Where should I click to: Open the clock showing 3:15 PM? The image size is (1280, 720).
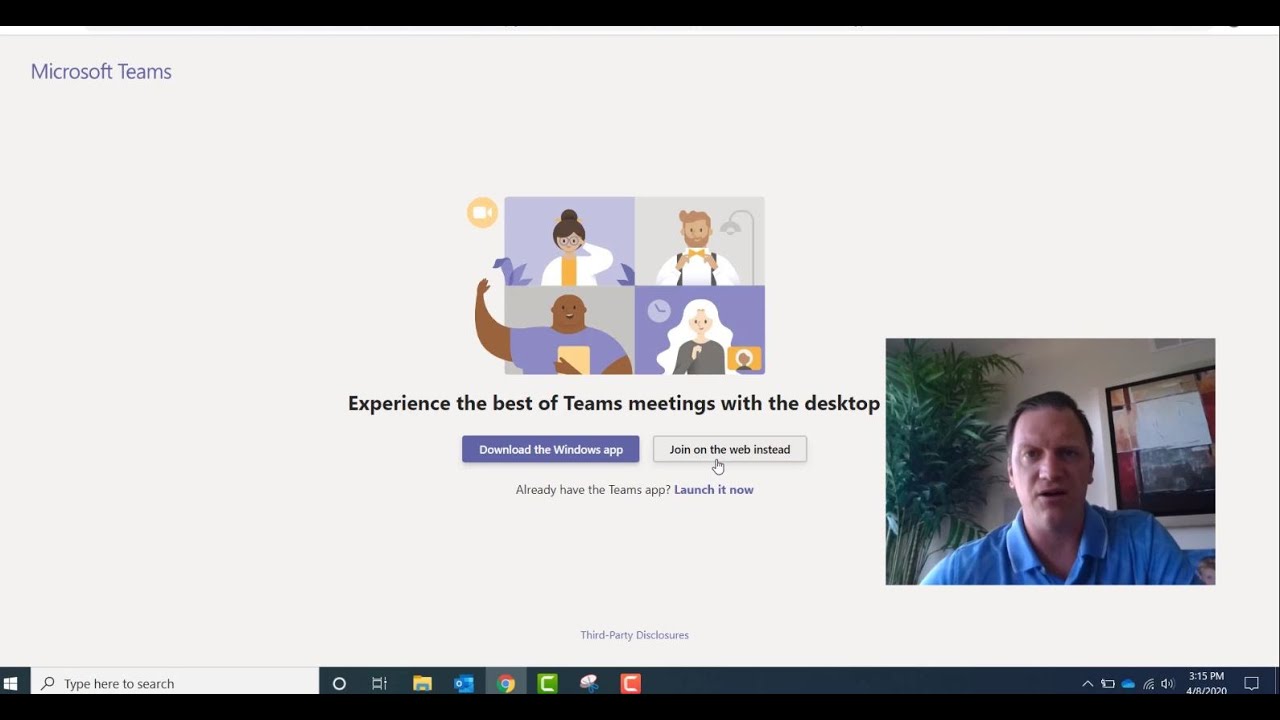tap(1206, 684)
